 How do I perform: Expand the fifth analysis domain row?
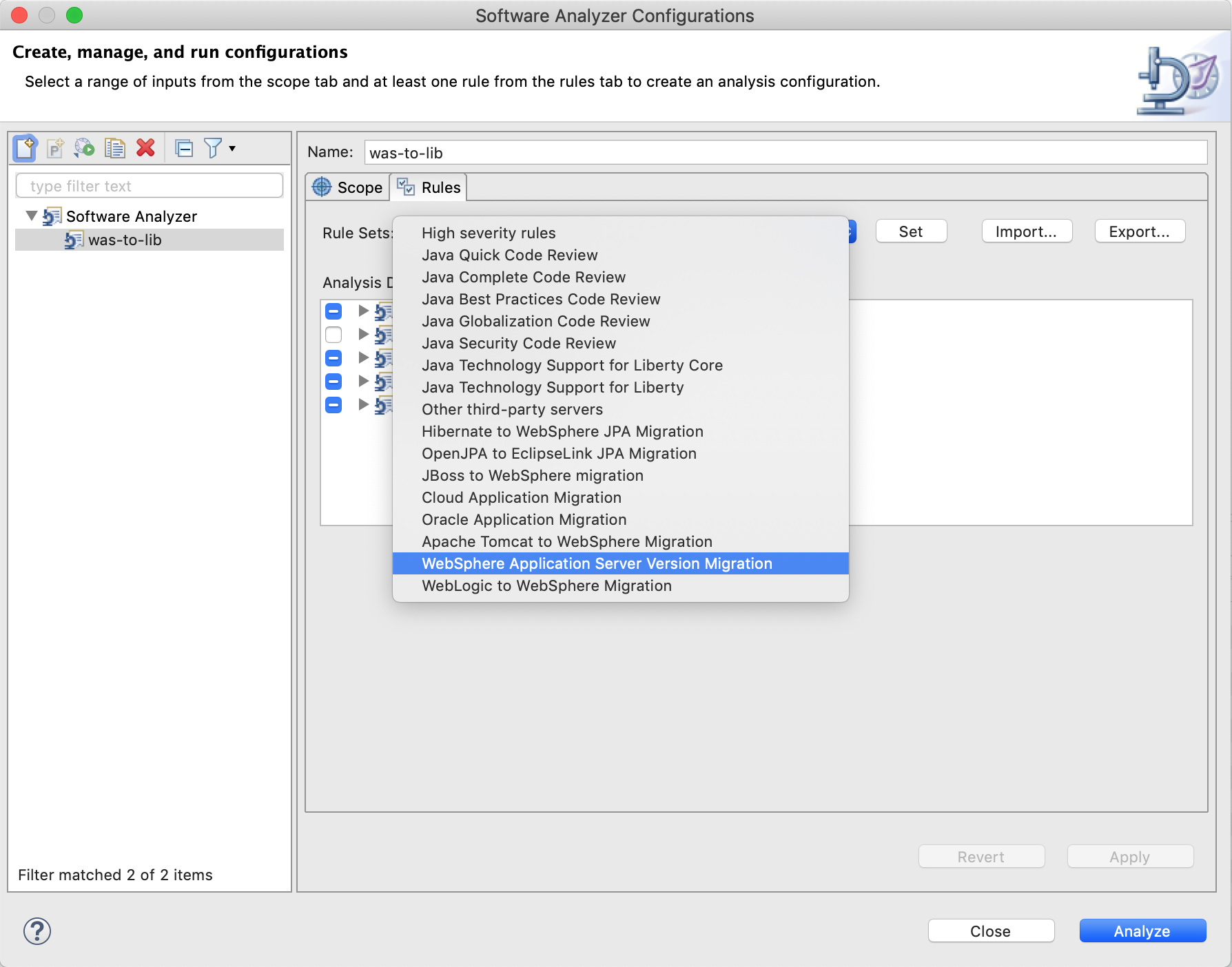(x=363, y=405)
